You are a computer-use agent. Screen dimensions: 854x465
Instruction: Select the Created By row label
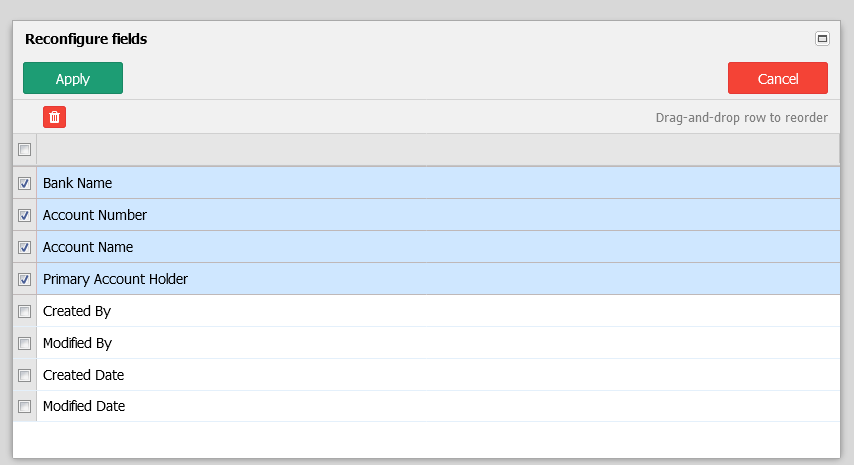tap(77, 311)
